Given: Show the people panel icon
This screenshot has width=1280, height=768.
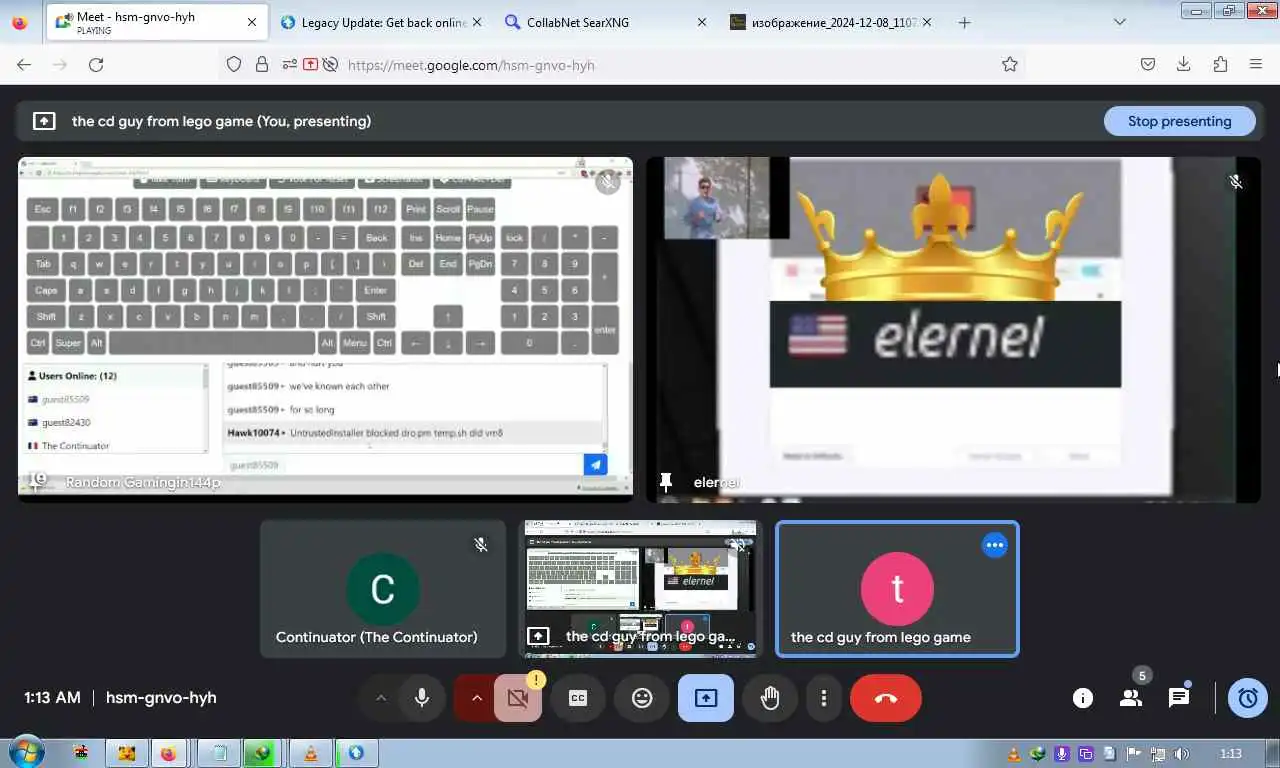Looking at the screenshot, I should click(1131, 698).
